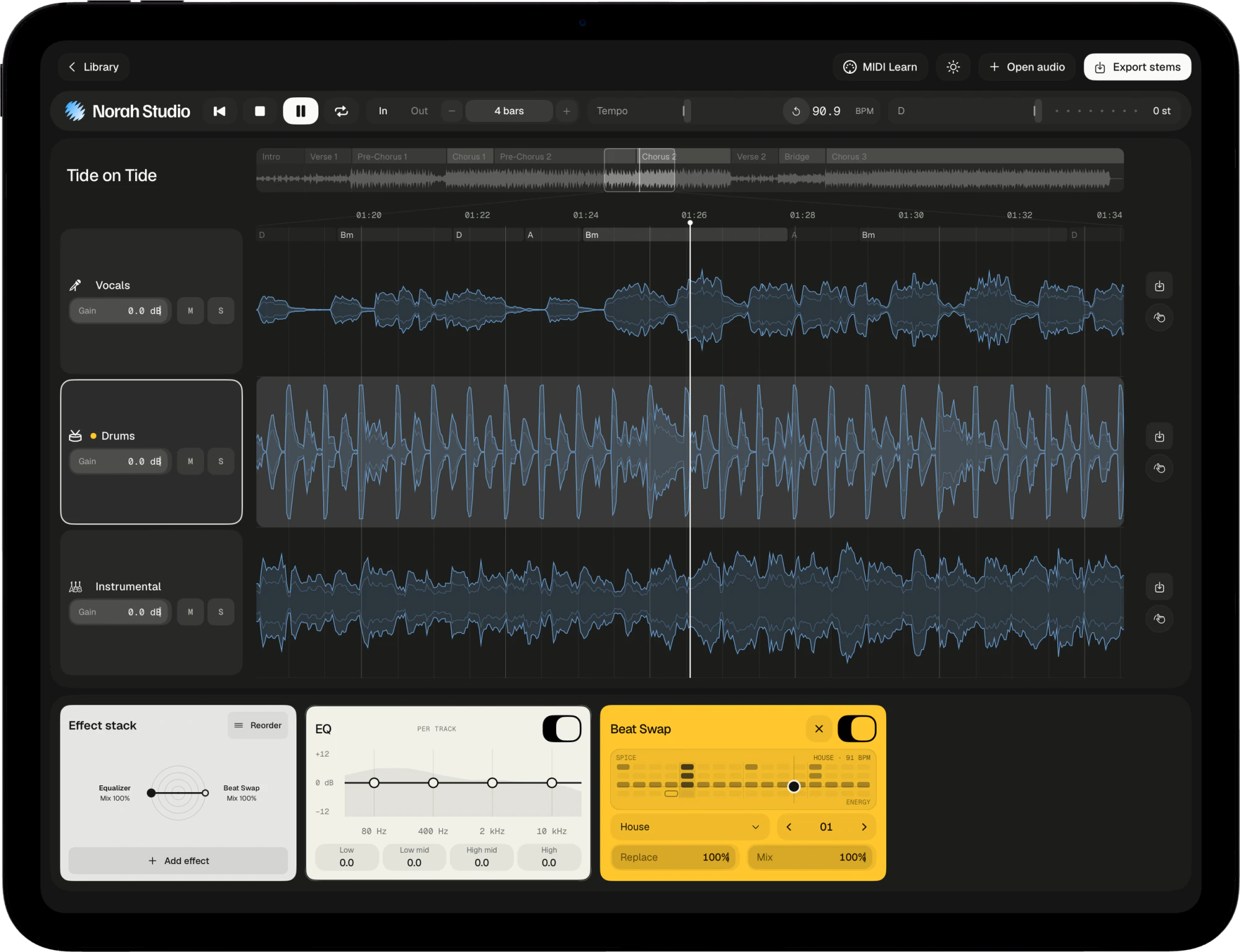Jump to the Verse 2 section

pos(755,157)
